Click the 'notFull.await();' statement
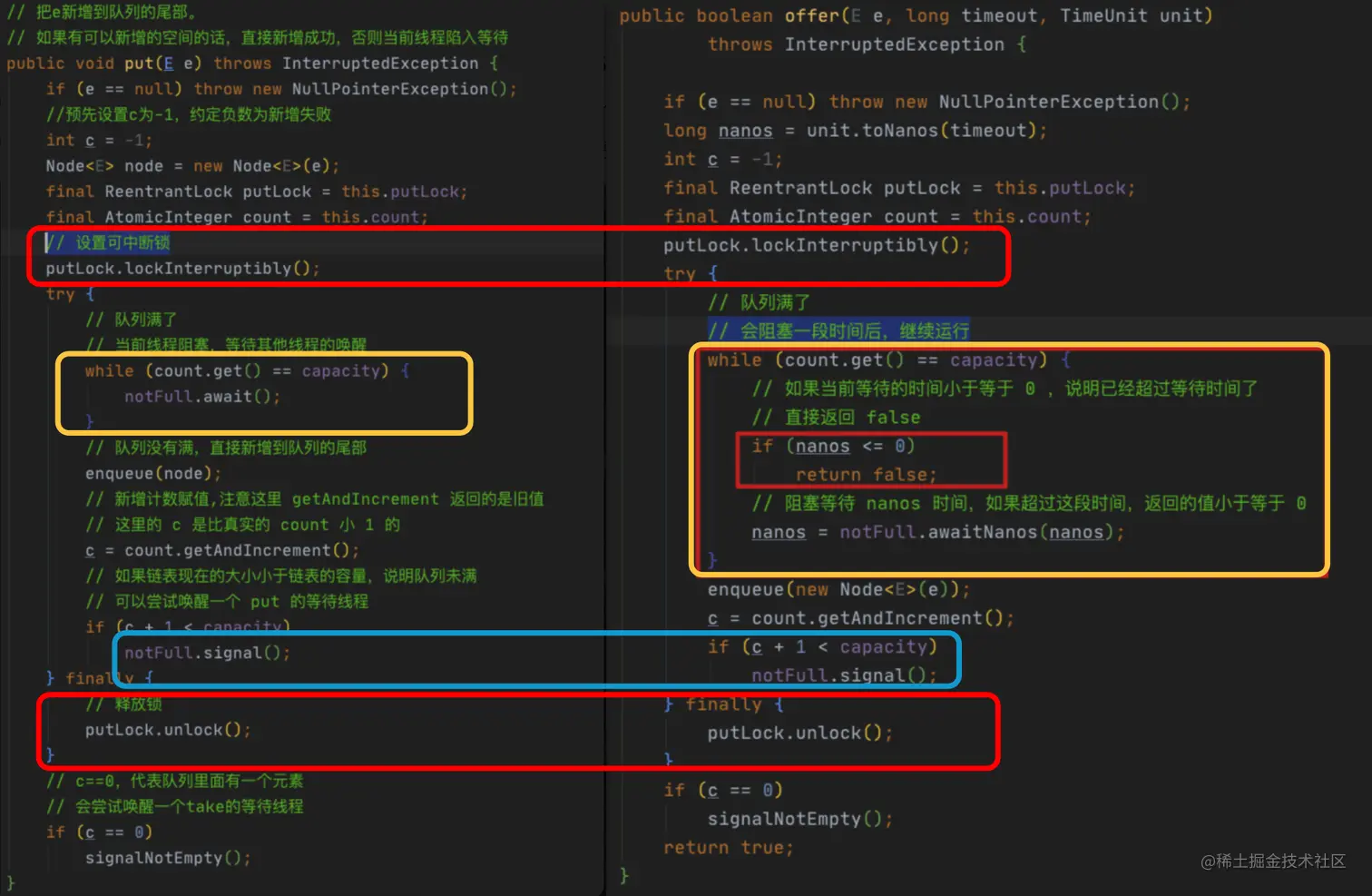 click(202, 397)
